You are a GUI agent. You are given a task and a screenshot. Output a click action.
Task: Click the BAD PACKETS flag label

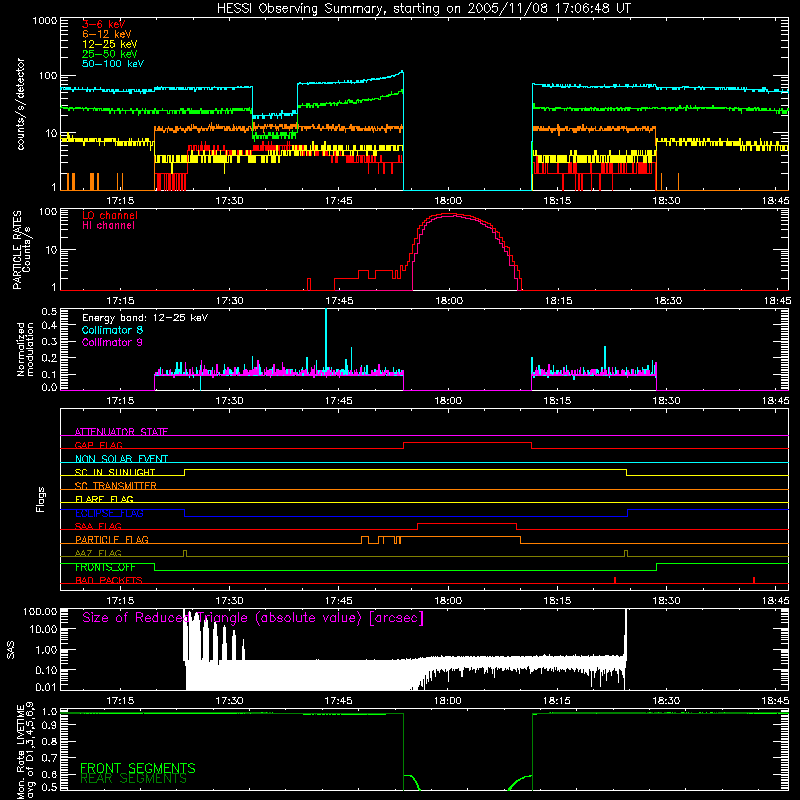(109, 580)
